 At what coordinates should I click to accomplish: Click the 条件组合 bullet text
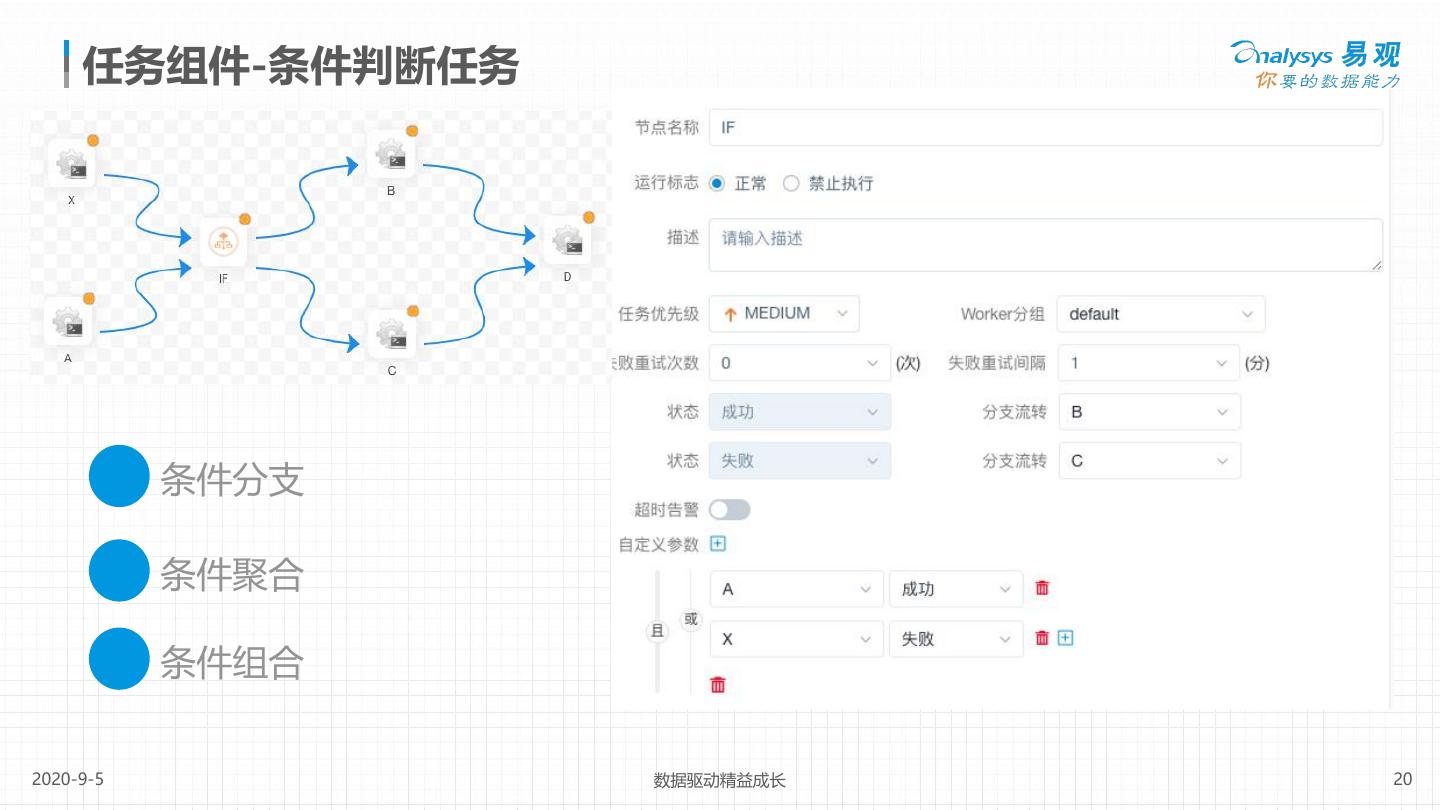232,663
